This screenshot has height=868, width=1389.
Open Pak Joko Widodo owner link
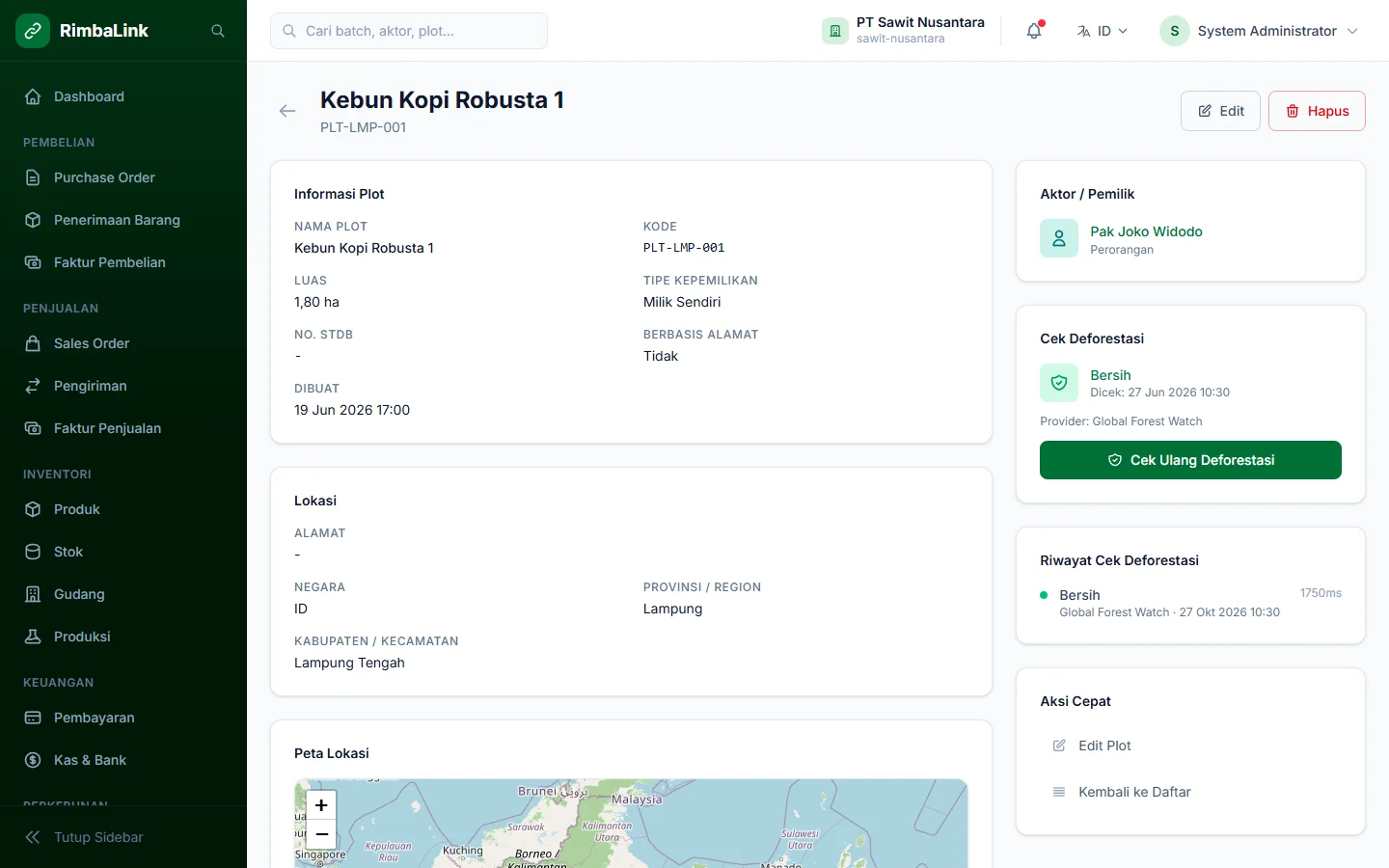pos(1146,231)
